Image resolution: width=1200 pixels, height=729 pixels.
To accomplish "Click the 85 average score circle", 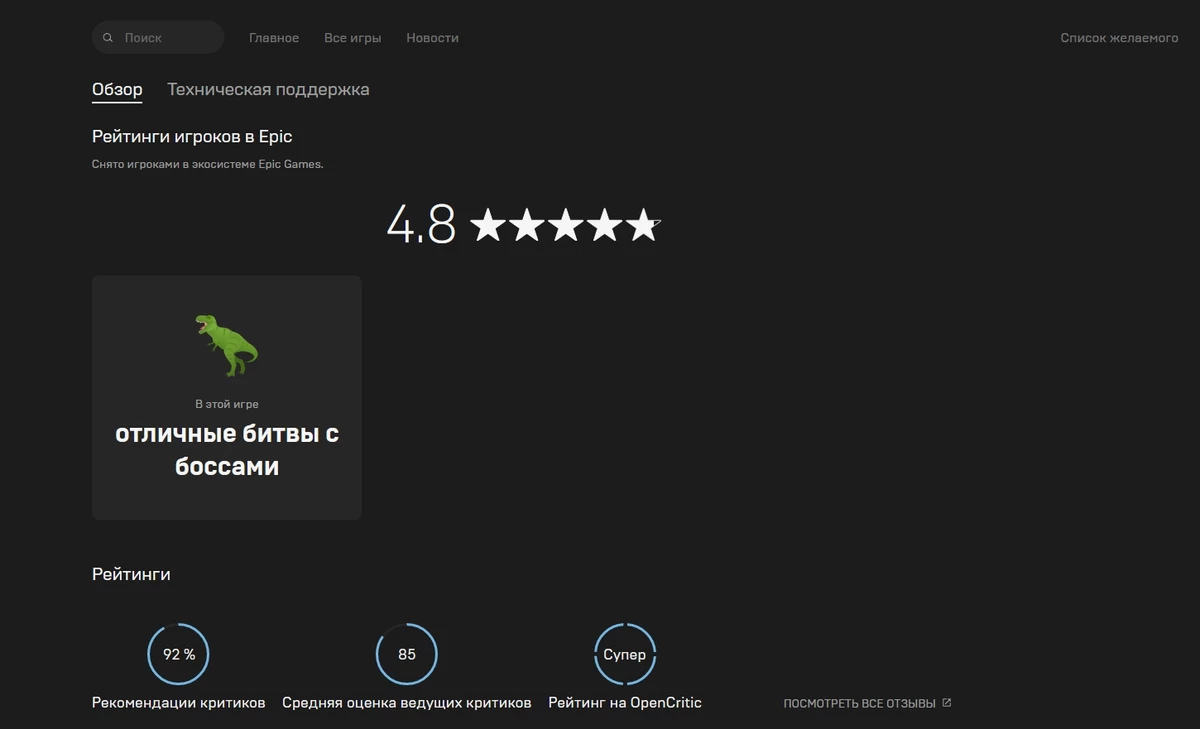I will [x=406, y=654].
